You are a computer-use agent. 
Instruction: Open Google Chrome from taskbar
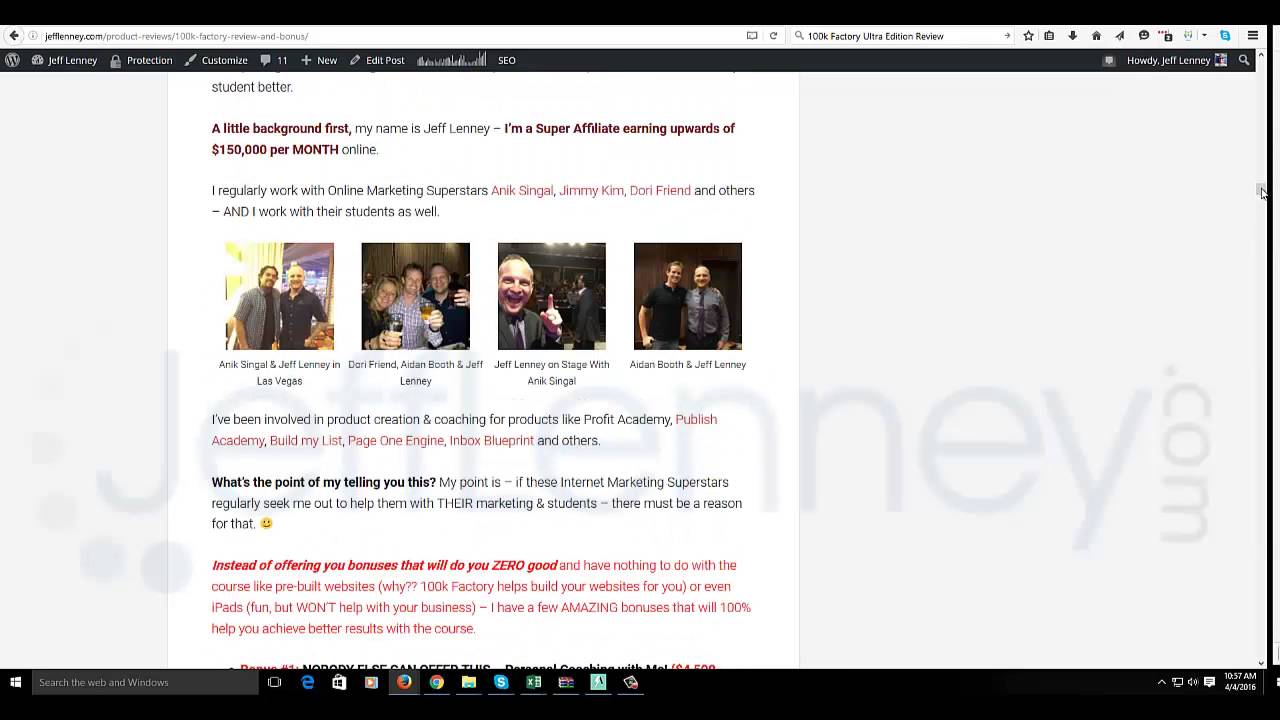pyautogui.click(x=437, y=682)
